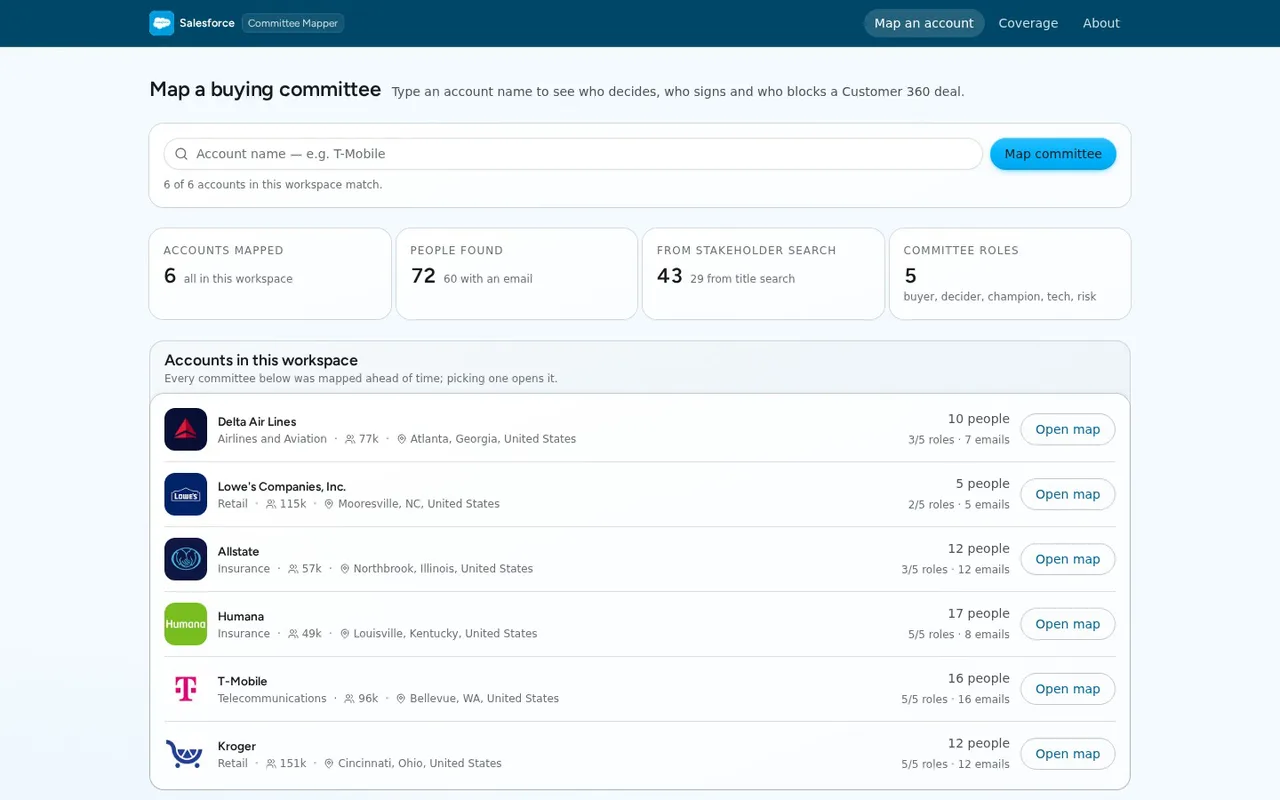
Task: Open map for Lowe's Companies, Inc.
Action: 1067,494
